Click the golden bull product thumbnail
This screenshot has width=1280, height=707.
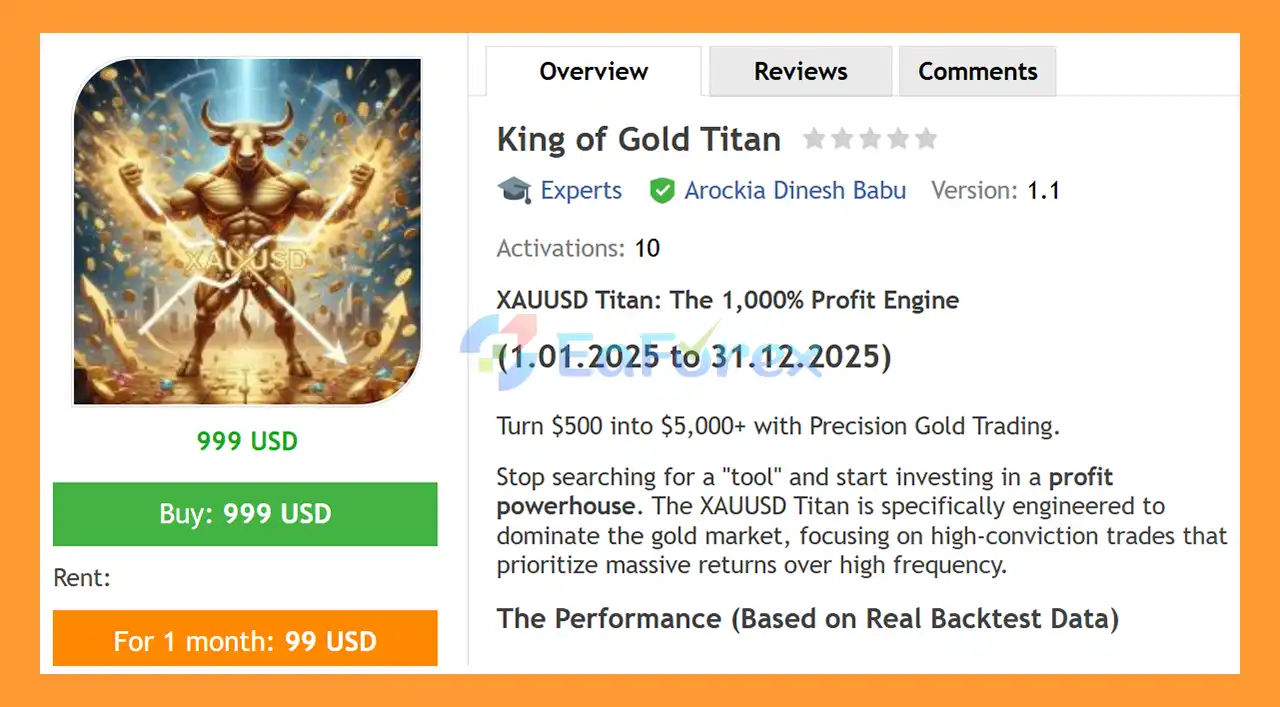tap(247, 232)
